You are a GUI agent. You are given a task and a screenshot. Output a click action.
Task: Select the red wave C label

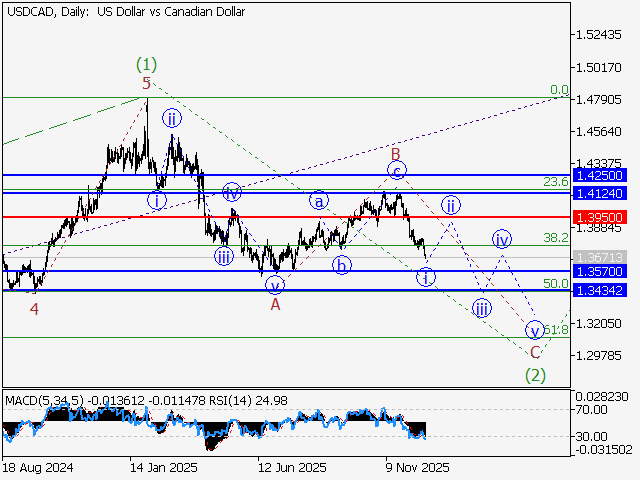click(535, 352)
